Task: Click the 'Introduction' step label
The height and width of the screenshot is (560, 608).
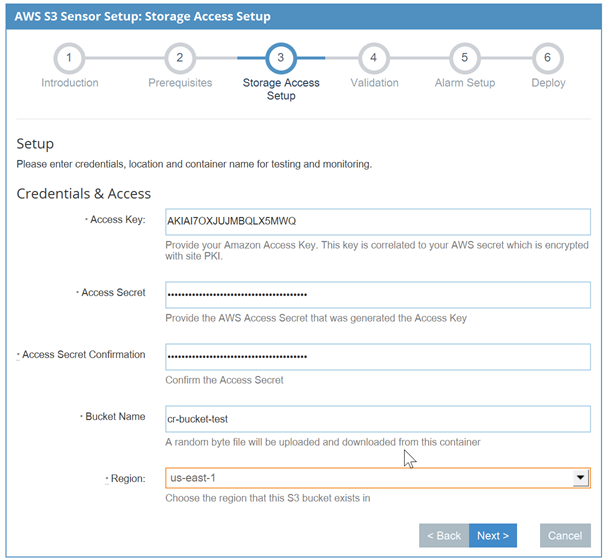Action: click(70, 83)
